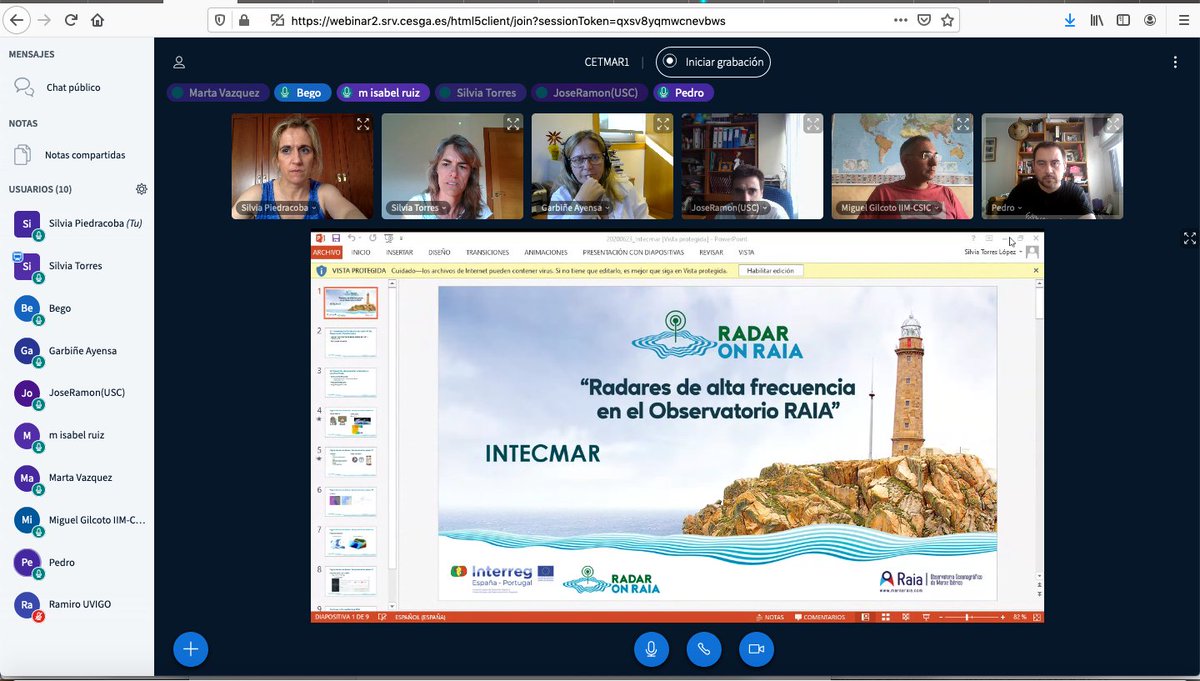Image resolution: width=1200 pixels, height=681 pixels.
Task: Select Silvia Torres talking indicator chip
Action: (x=480, y=93)
